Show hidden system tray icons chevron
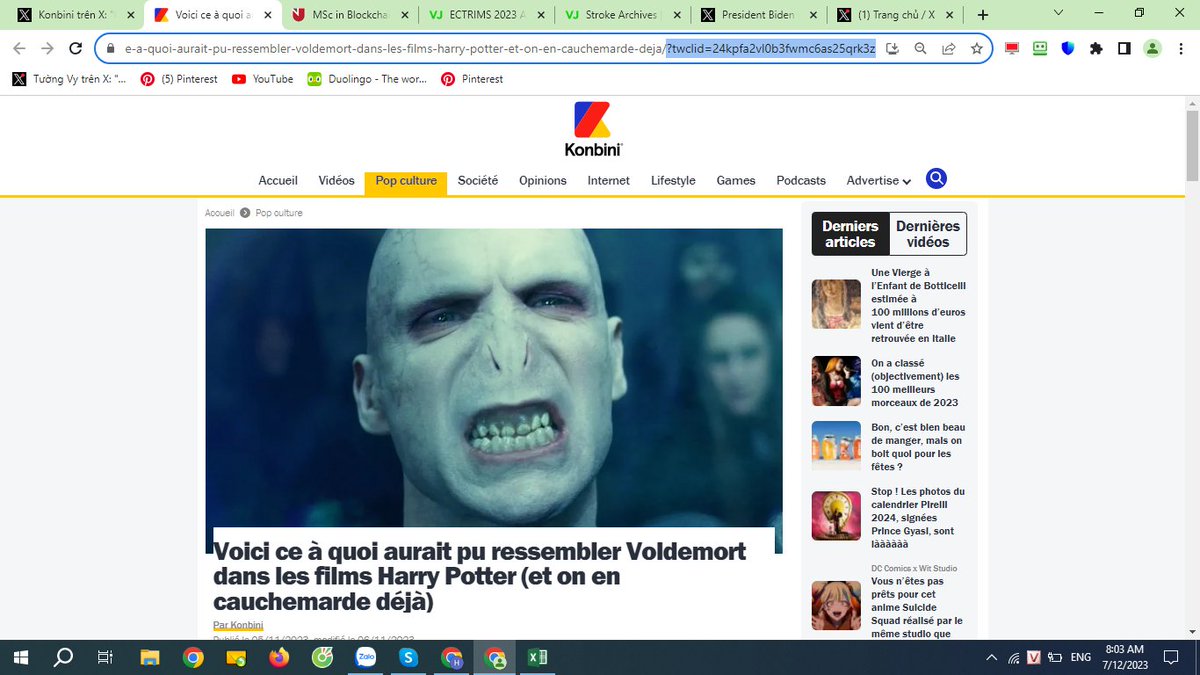1200x675 pixels. click(x=991, y=657)
